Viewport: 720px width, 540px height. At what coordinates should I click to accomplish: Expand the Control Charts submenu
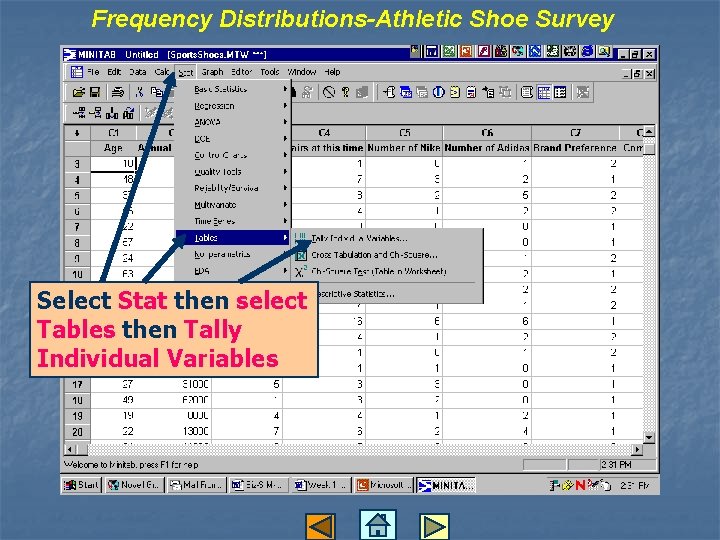point(233,155)
